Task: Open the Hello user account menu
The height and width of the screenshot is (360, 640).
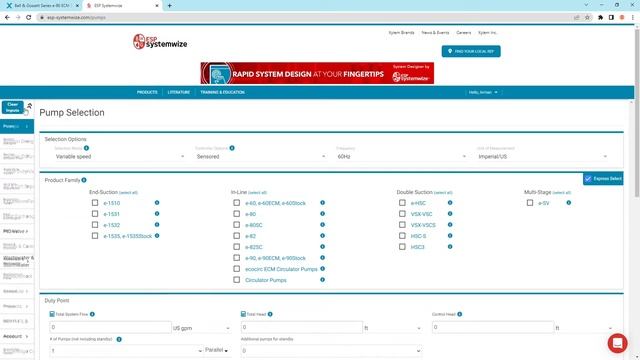Action: pos(483,92)
